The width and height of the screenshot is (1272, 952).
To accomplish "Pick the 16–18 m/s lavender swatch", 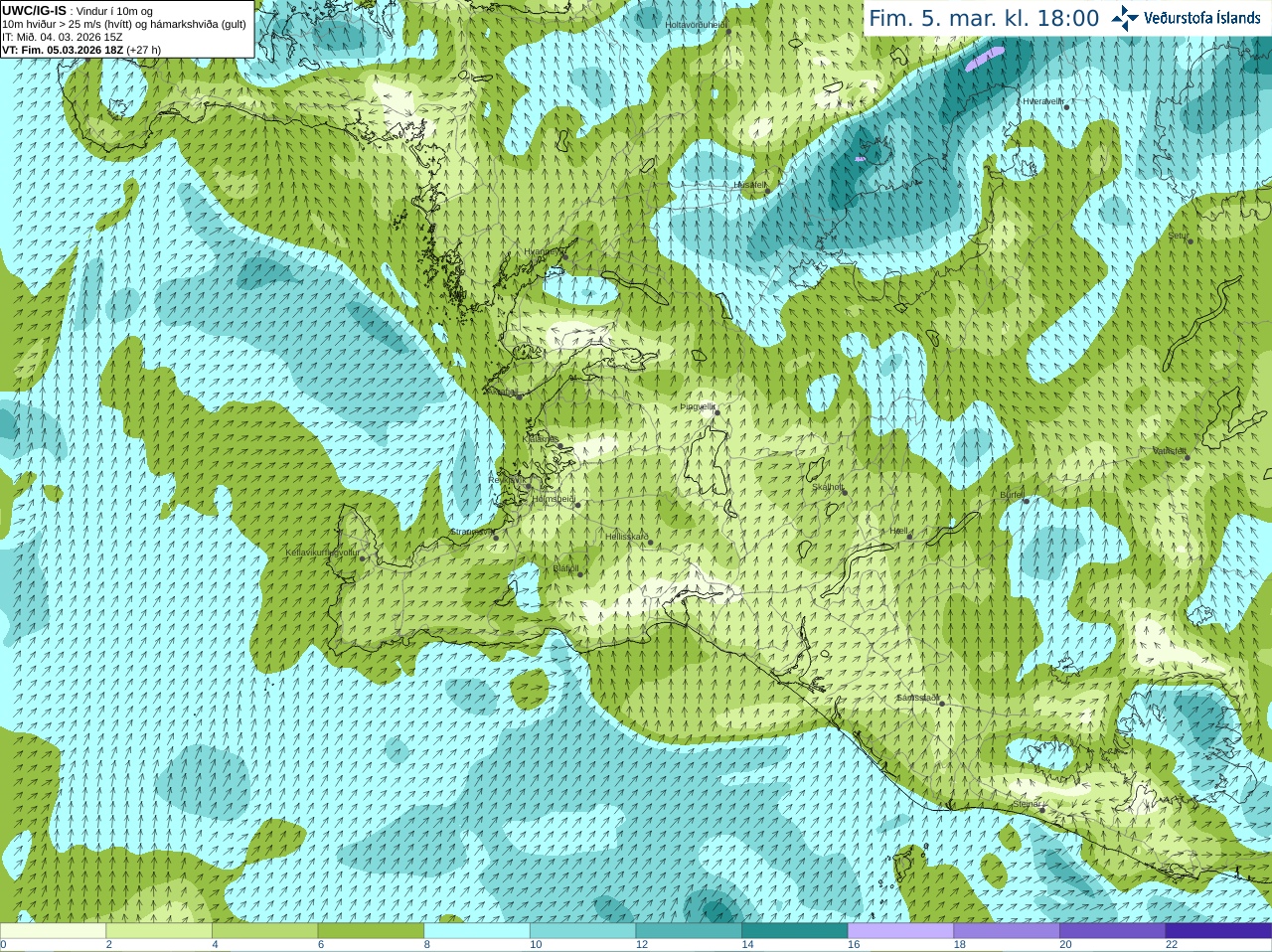I will tap(900, 931).
